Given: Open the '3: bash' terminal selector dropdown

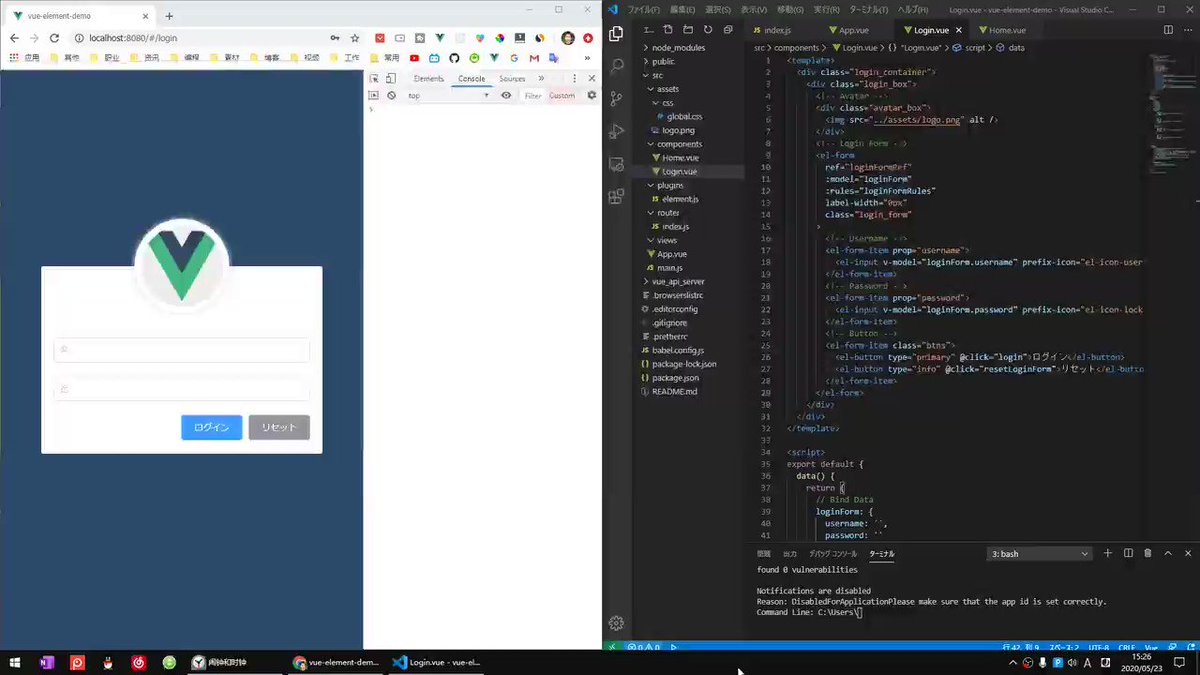Looking at the screenshot, I should (x=1040, y=553).
